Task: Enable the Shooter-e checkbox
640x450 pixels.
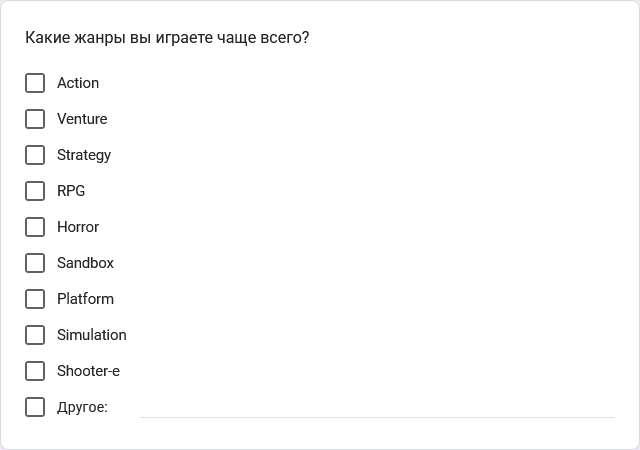Action: pos(35,371)
